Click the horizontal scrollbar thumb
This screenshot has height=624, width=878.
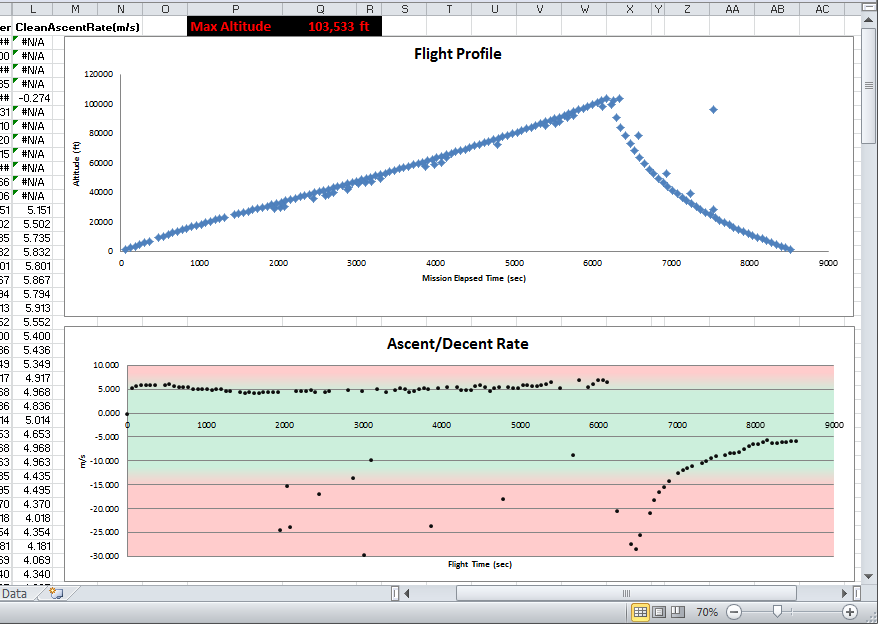[625, 593]
